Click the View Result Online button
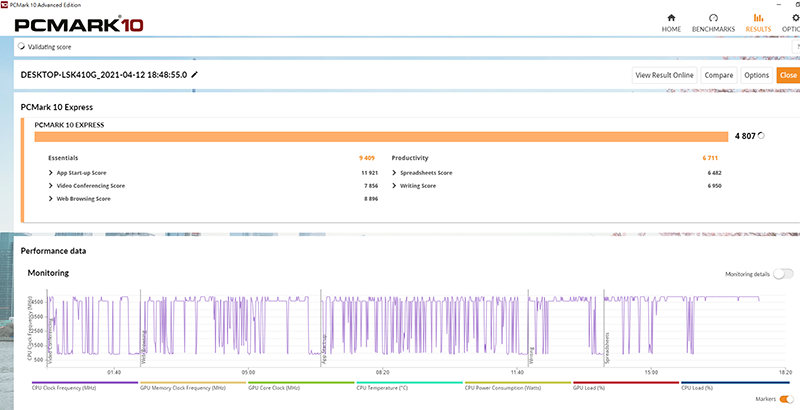This screenshot has width=800, height=410. (664, 75)
